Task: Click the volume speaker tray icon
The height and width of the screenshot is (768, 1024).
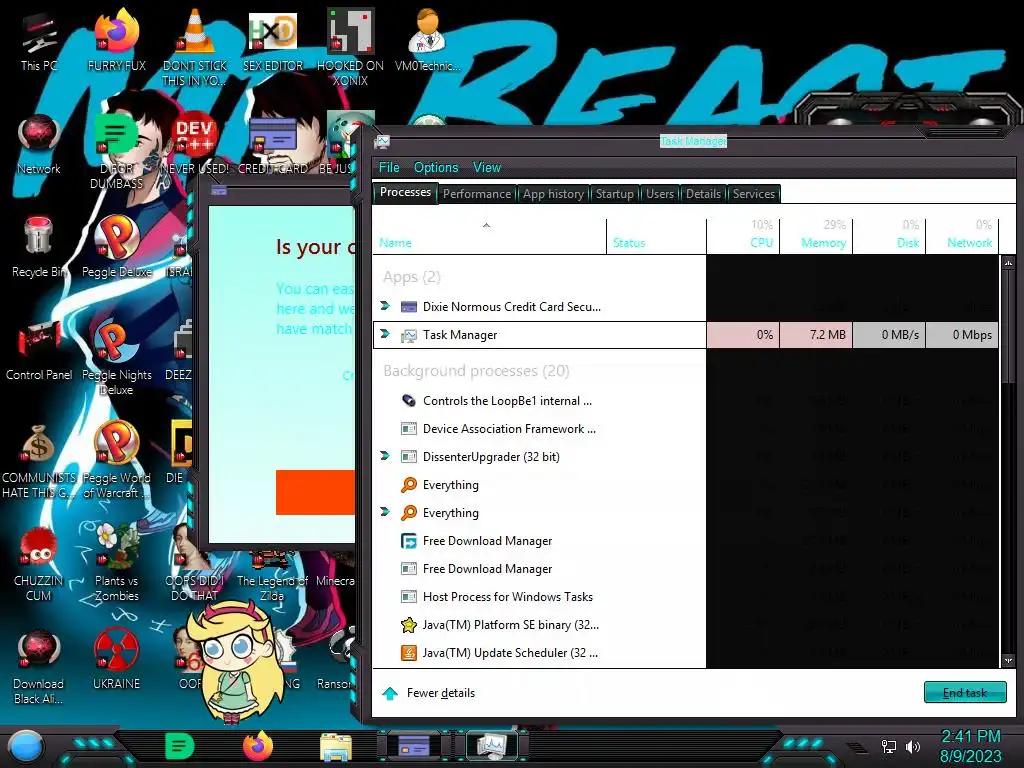Action: [912, 746]
